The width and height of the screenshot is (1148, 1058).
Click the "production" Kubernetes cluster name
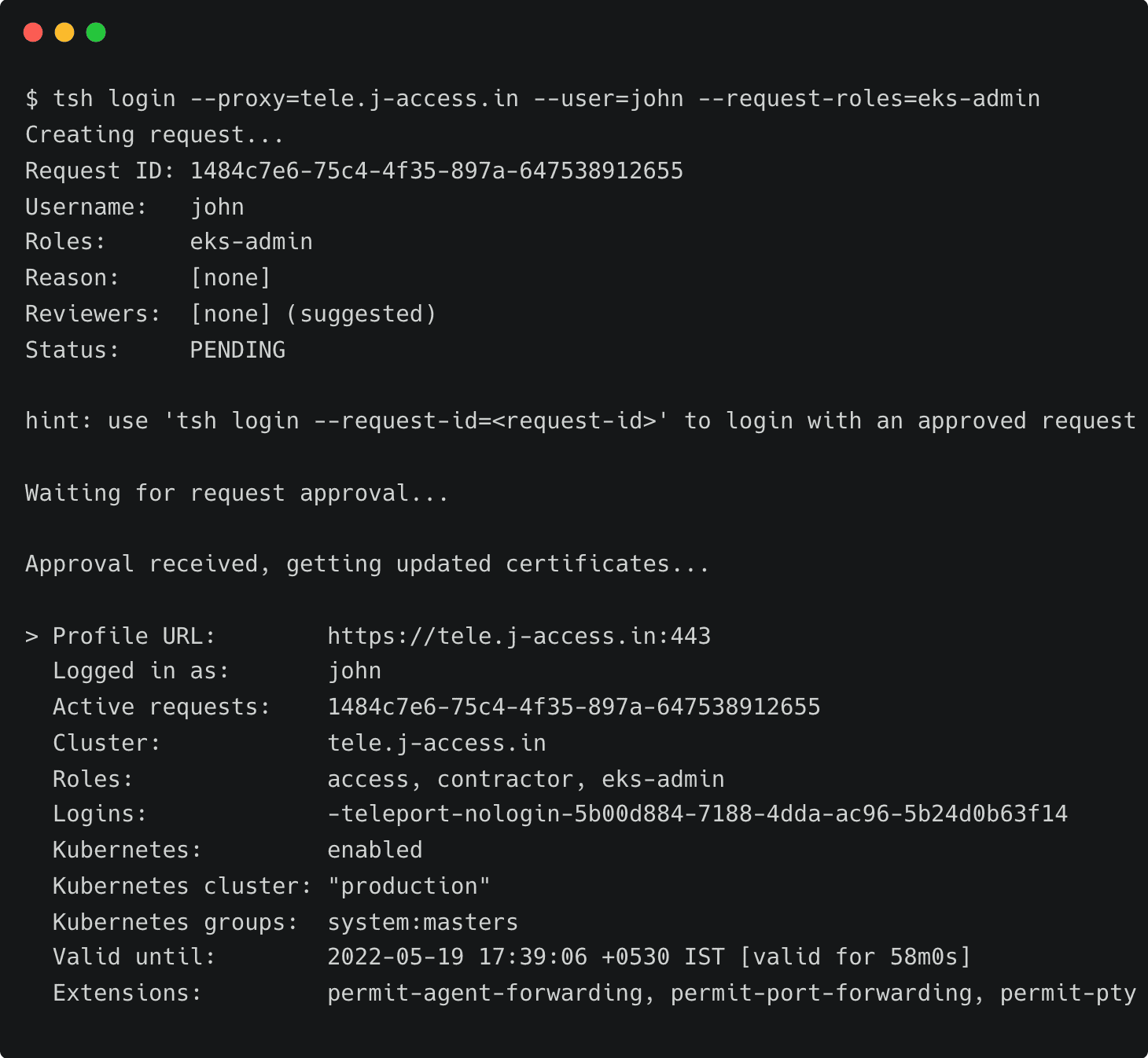pyautogui.click(x=409, y=886)
